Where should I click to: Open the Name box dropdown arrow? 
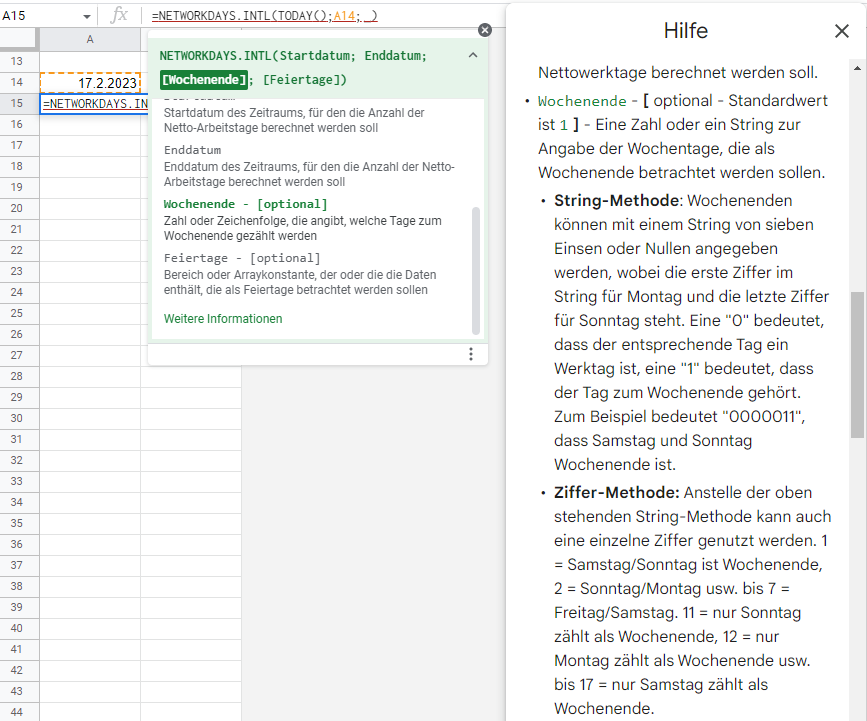tap(86, 16)
